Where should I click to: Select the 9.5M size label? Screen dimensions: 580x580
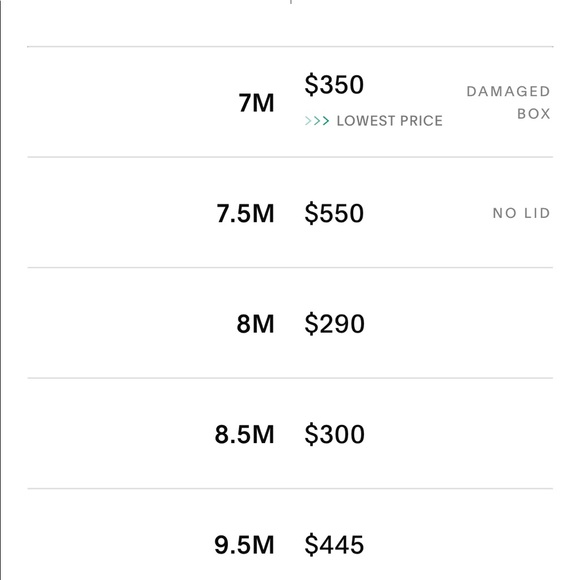(x=245, y=545)
